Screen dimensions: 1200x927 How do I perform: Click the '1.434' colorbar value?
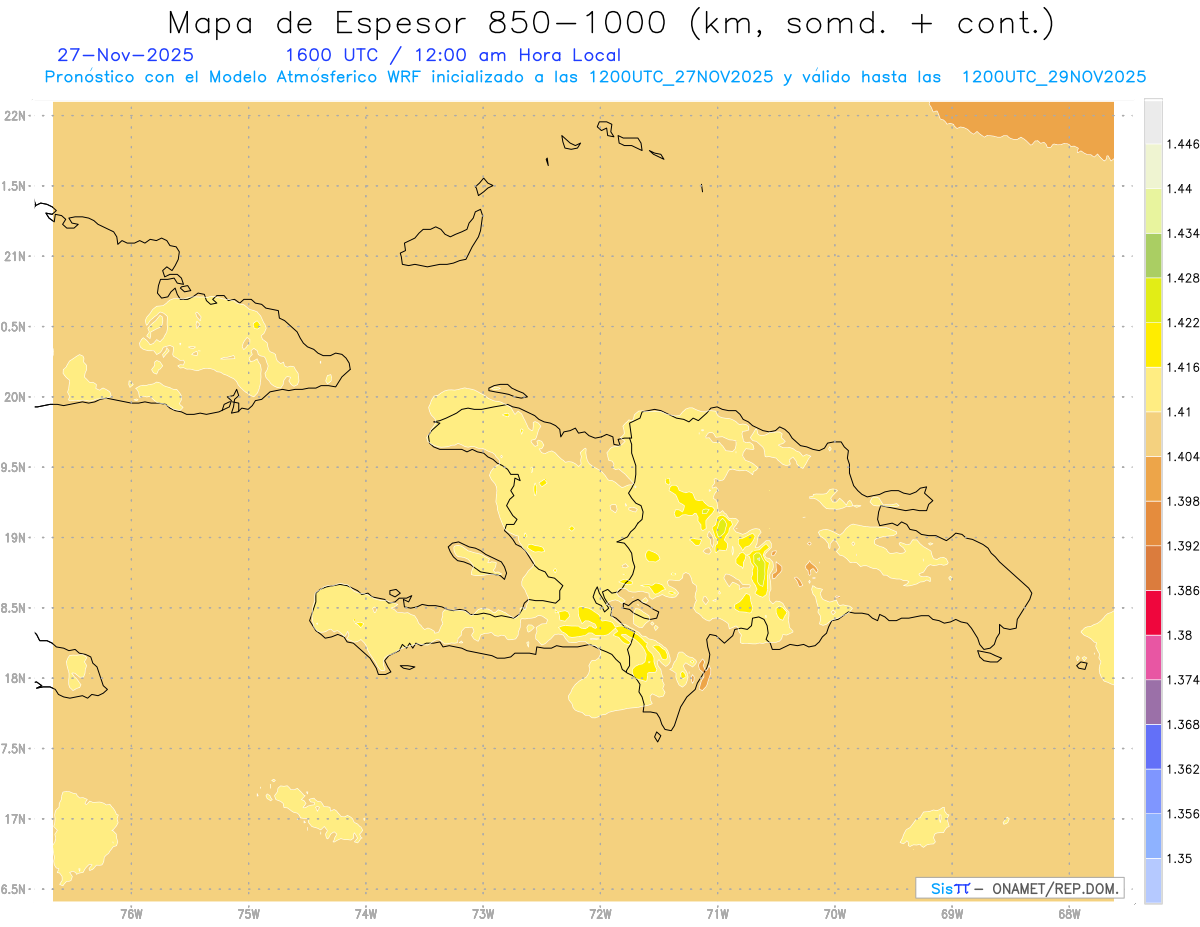(x=1183, y=234)
